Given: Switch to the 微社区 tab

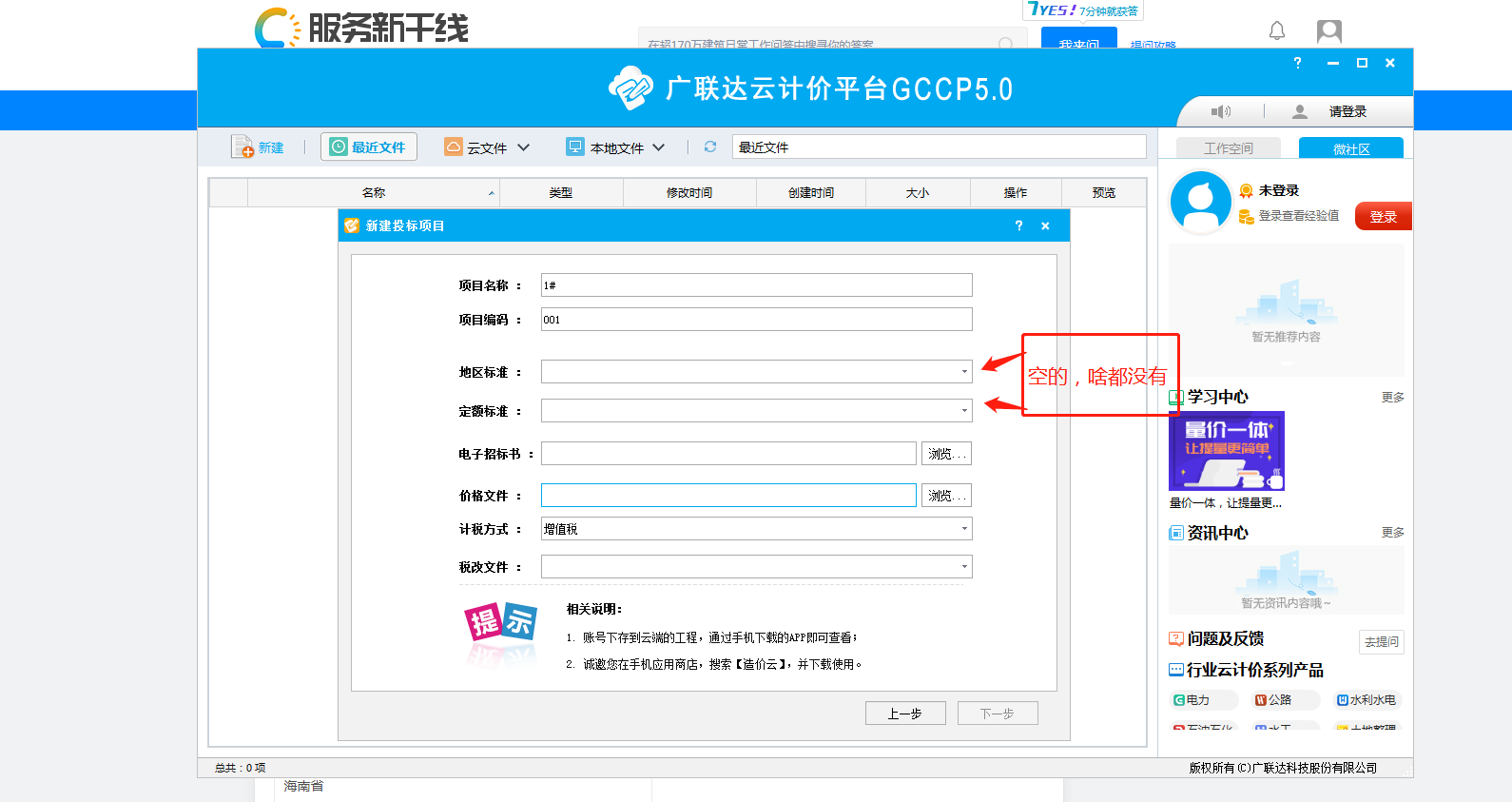Looking at the screenshot, I should click(x=1351, y=148).
